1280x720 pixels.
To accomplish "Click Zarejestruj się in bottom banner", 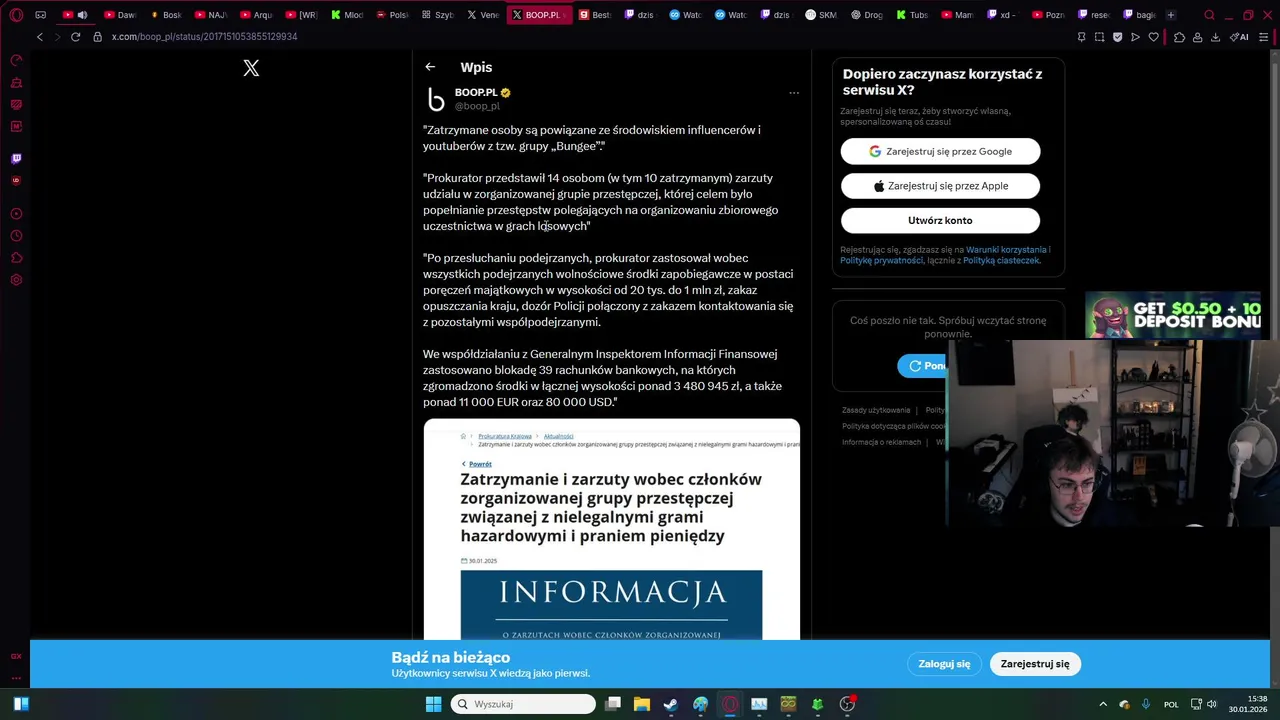I will pyautogui.click(x=1035, y=664).
